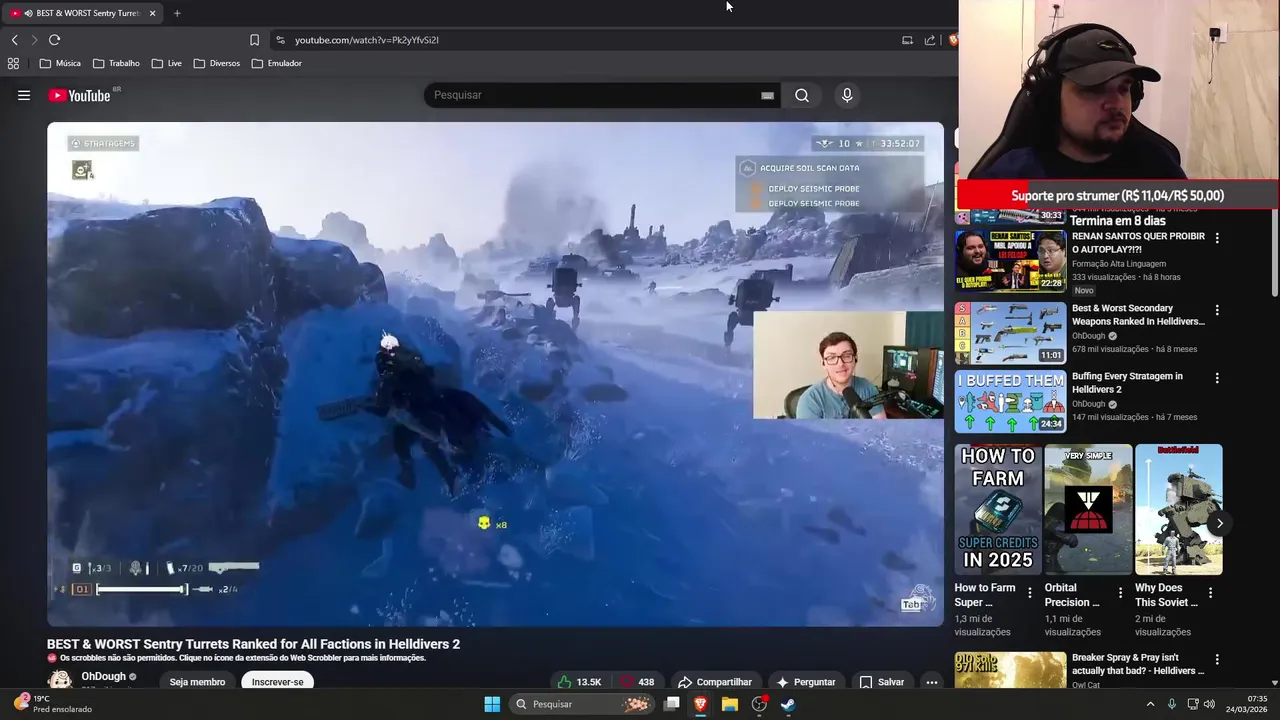1280x720 pixels.
Task: Open Buffing Every Stratagem in Helldivers 2 title
Action: point(1127,383)
